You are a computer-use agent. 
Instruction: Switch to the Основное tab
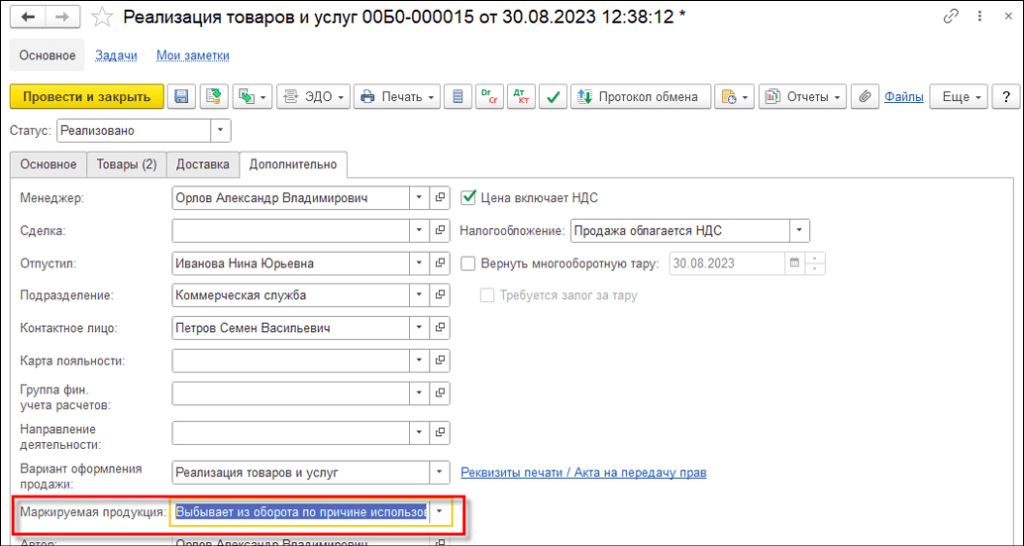pos(48,164)
